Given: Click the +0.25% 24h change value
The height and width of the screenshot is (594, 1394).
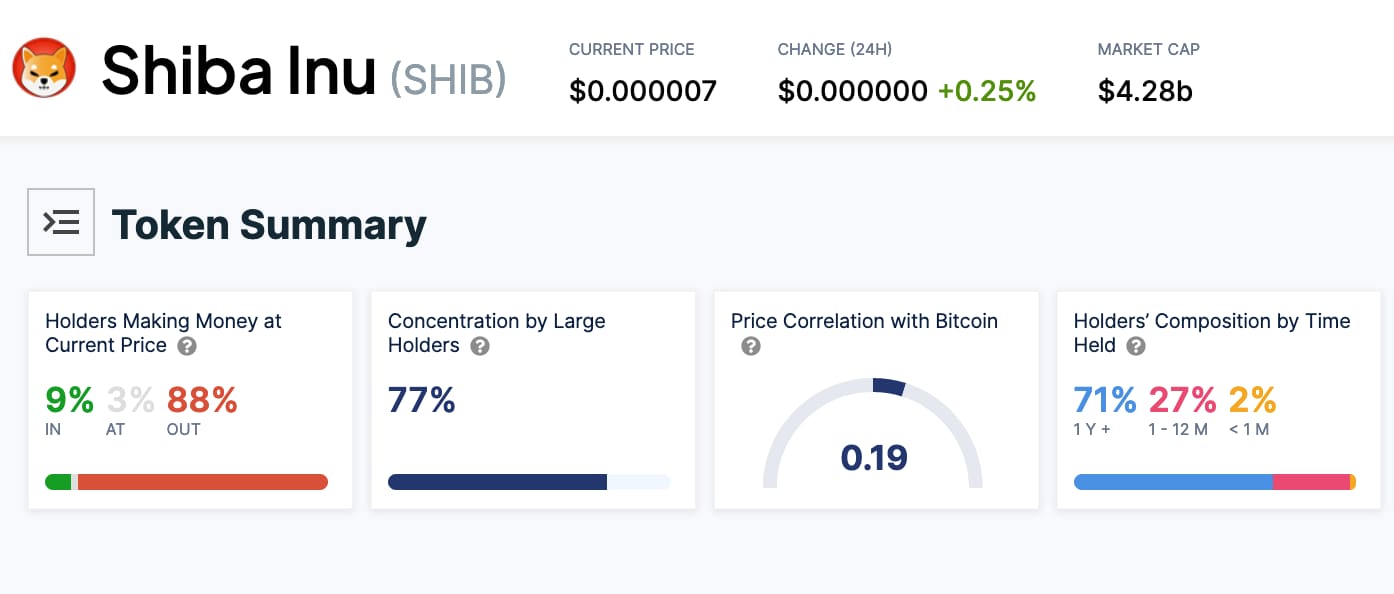Looking at the screenshot, I should [x=986, y=91].
